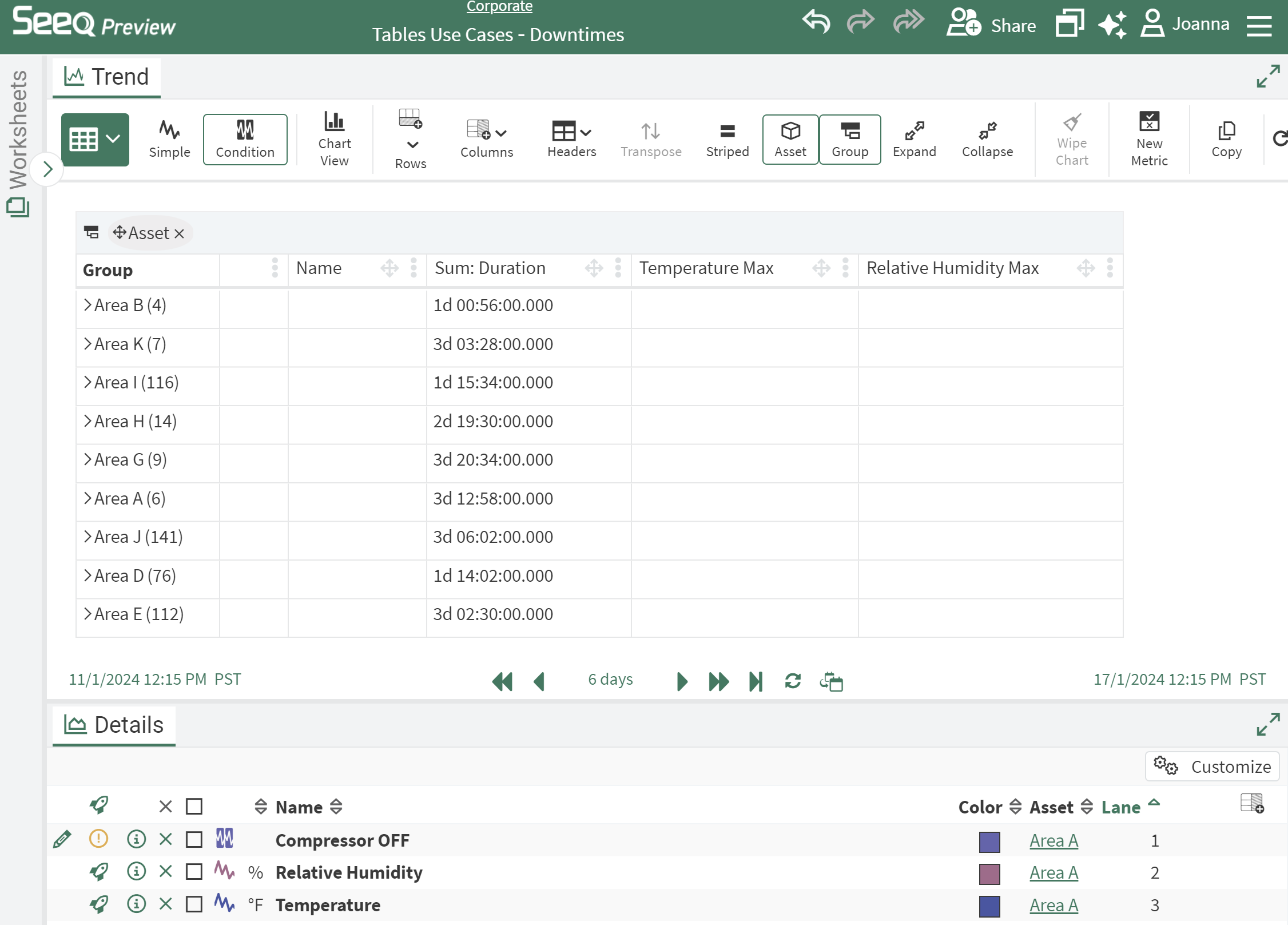Viewport: 1288px width, 925px height.
Task: Open the Trend tab
Action: [x=107, y=77]
